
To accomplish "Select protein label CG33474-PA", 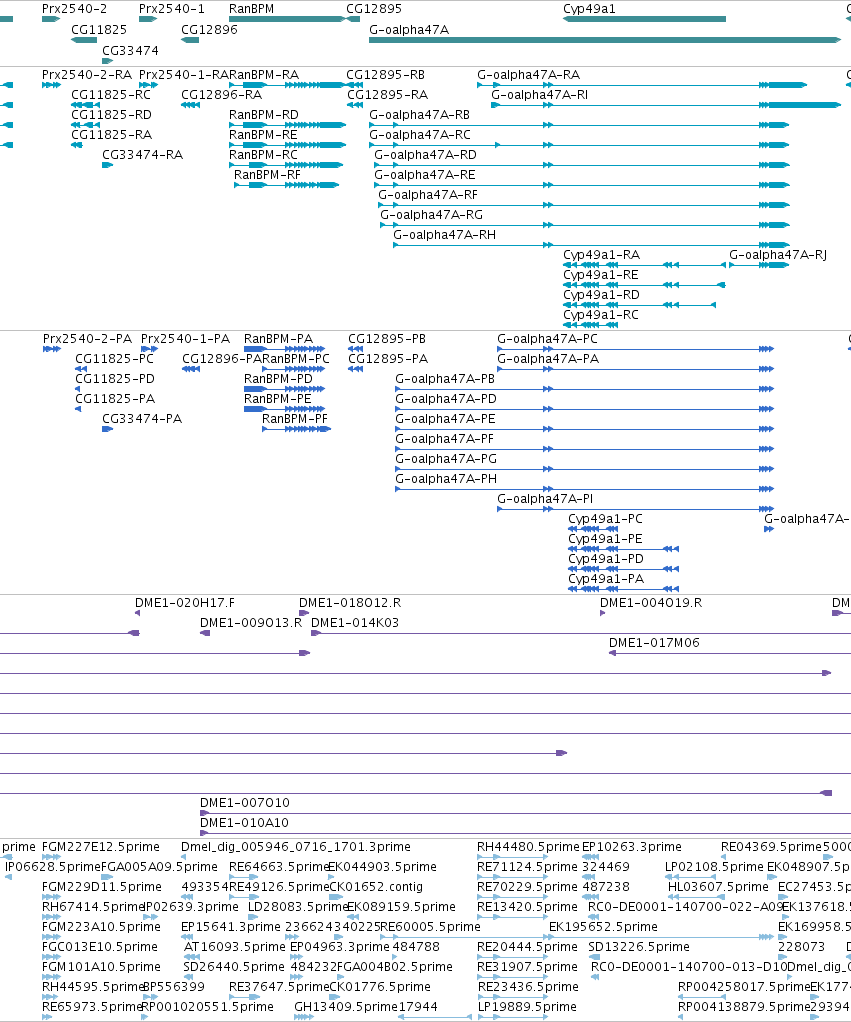I will [x=142, y=418].
